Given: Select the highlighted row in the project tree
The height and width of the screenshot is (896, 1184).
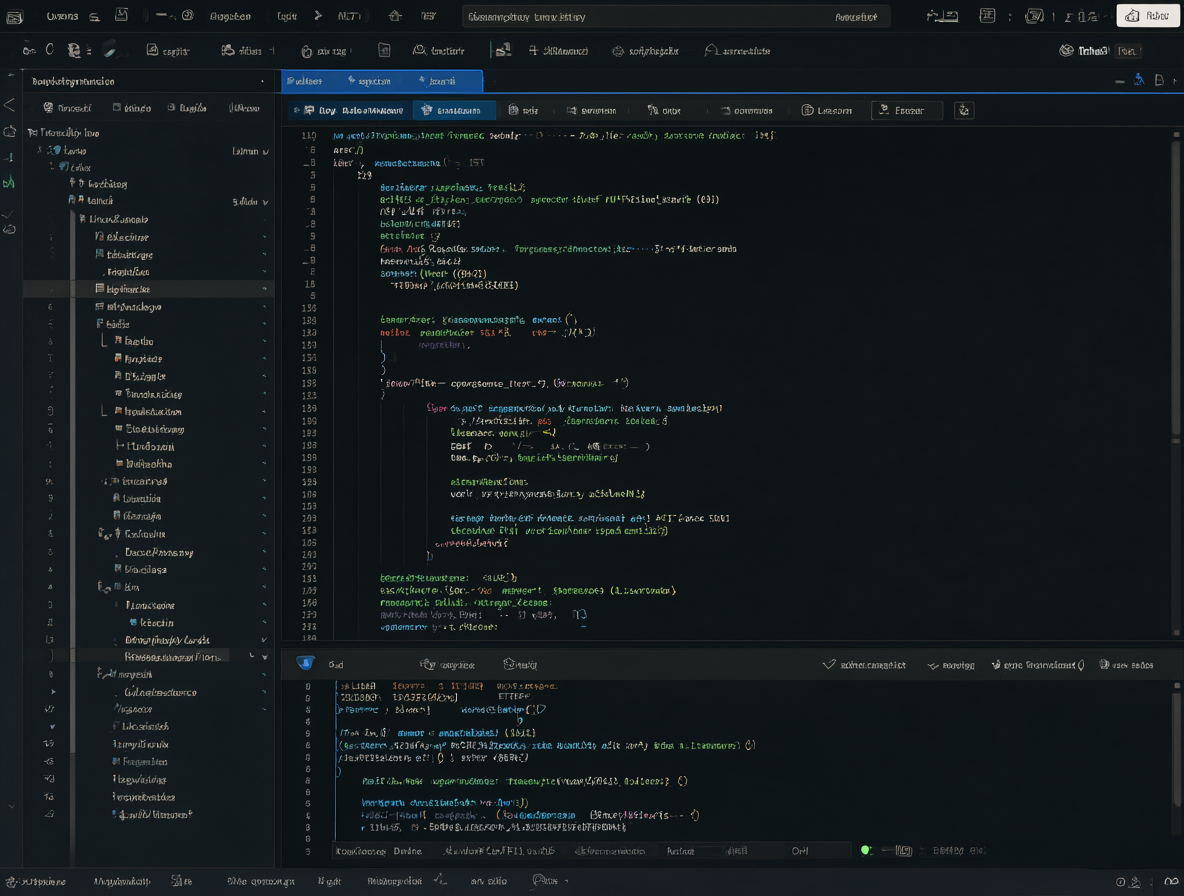Looking at the screenshot, I should click(x=149, y=289).
